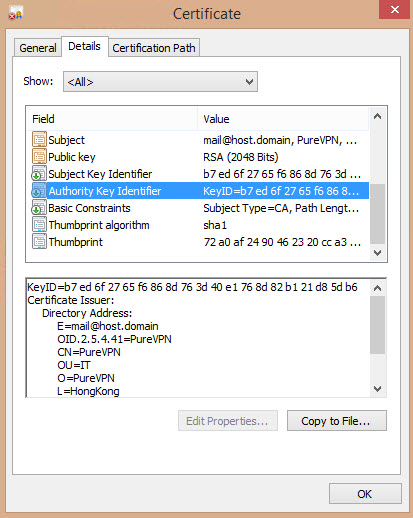
Task: Select the Thumbprint algorithm row label
Action: (99, 225)
